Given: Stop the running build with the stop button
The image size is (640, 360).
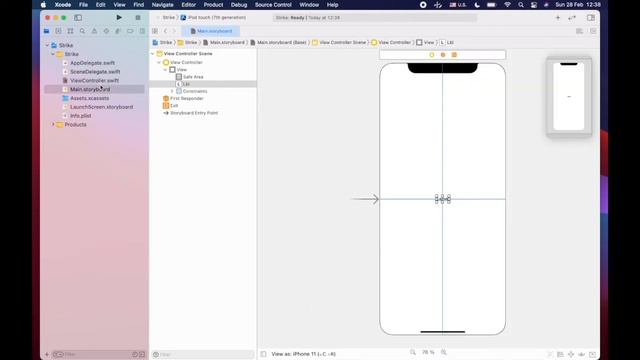Looking at the screenshot, I should click(138, 18).
